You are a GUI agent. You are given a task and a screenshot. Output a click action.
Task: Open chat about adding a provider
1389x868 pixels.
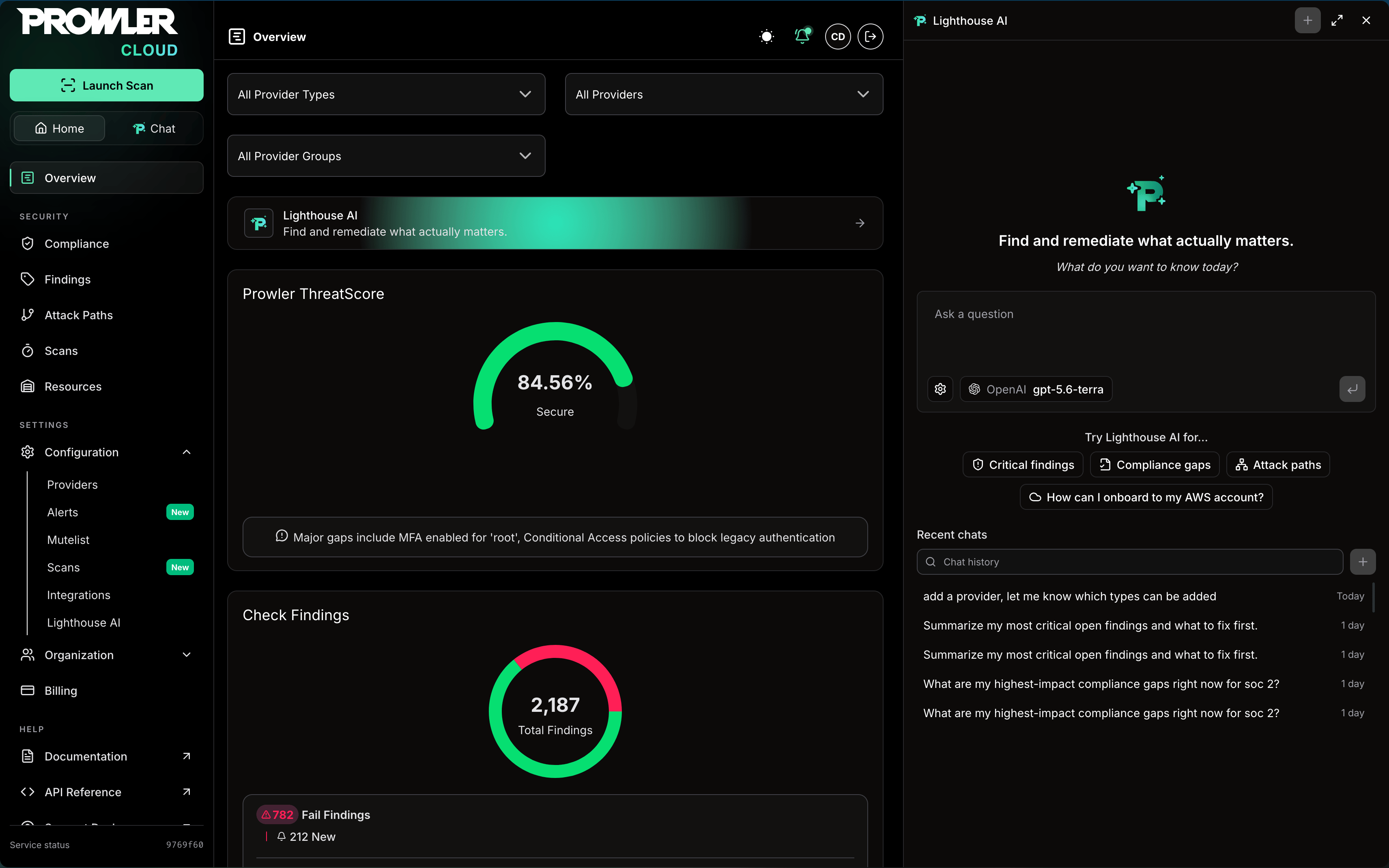tap(1143, 597)
